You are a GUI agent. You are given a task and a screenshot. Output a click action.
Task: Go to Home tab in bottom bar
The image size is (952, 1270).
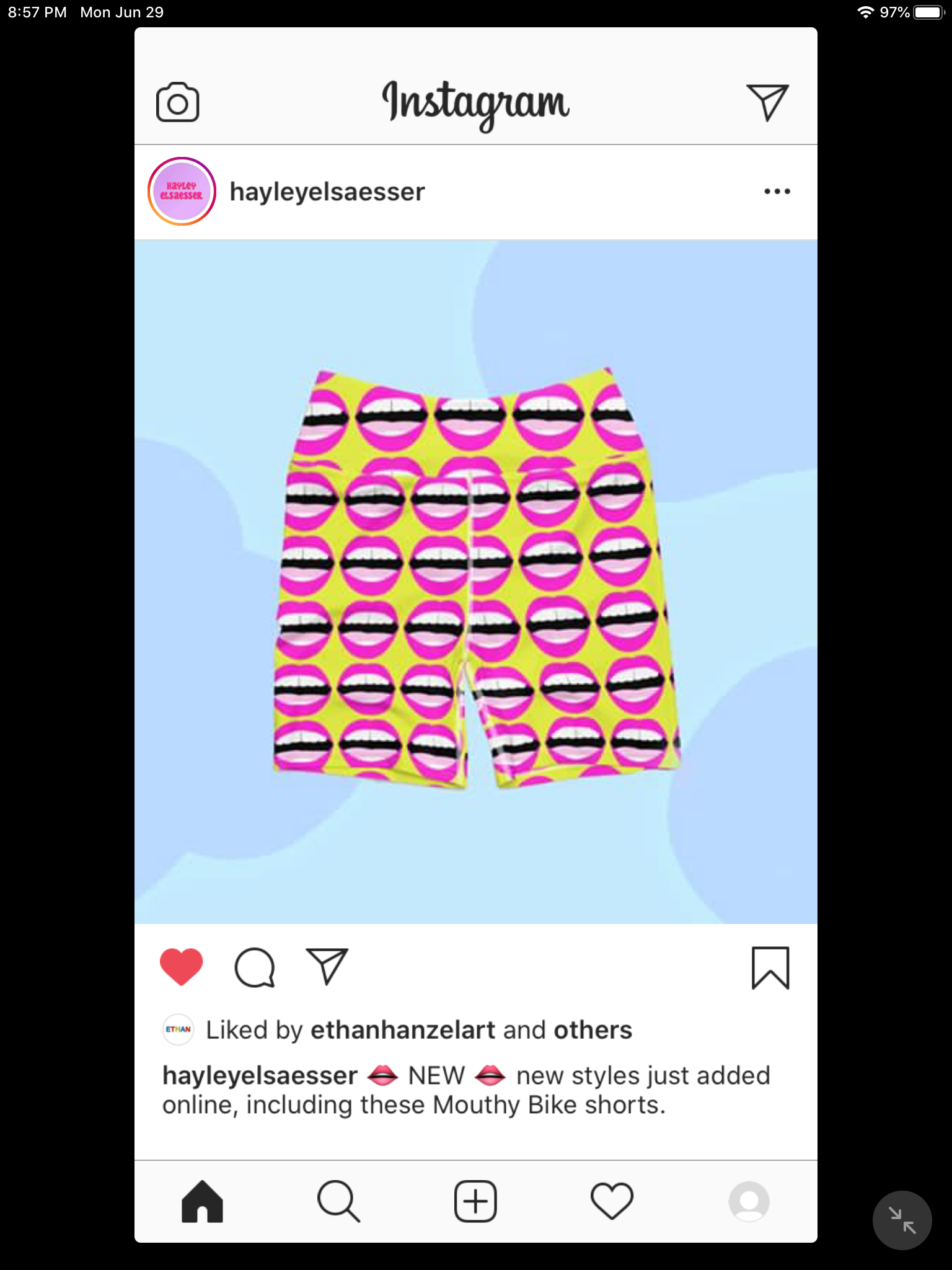pyautogui.click(x=202, y=1201)
